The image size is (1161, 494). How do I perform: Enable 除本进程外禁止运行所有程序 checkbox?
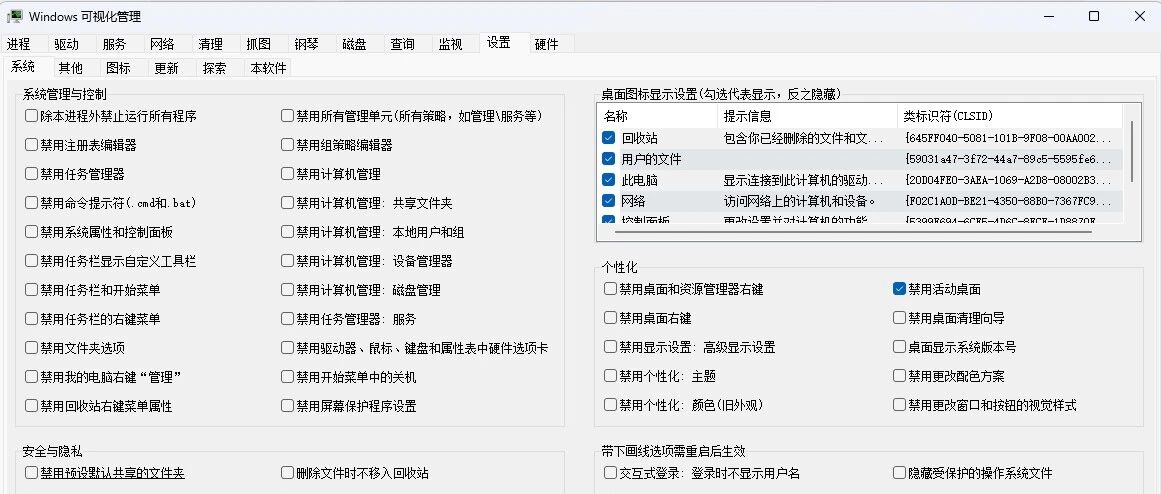coord(31,116)
